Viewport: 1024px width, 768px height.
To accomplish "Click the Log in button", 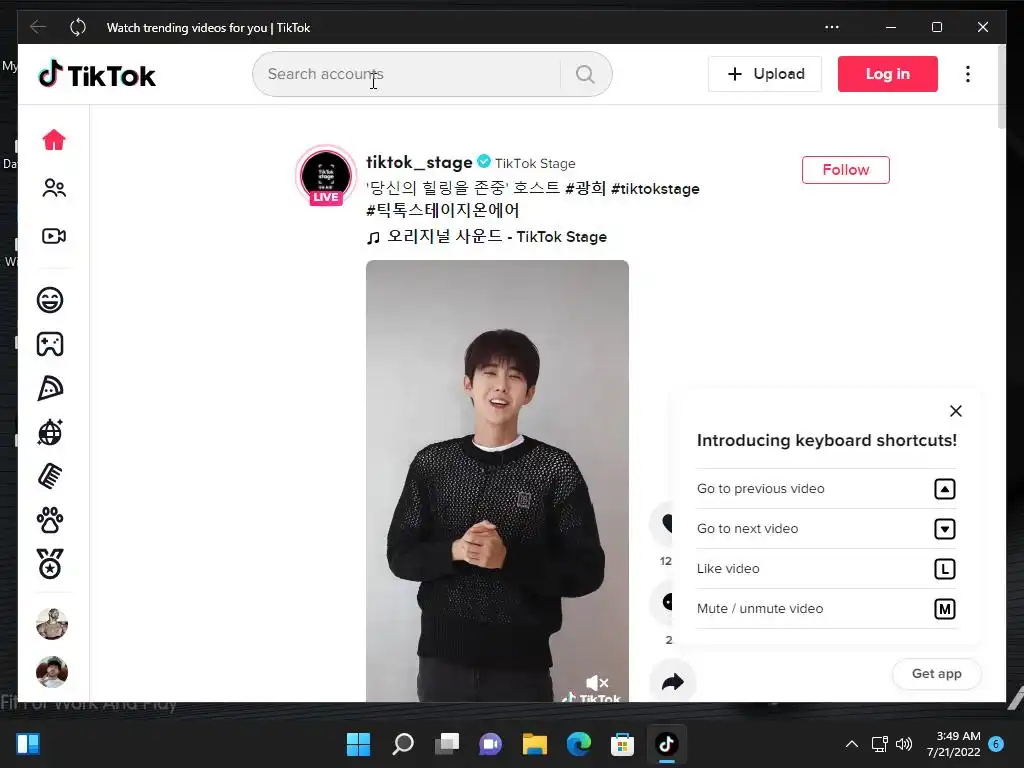I will coord(888,74).
